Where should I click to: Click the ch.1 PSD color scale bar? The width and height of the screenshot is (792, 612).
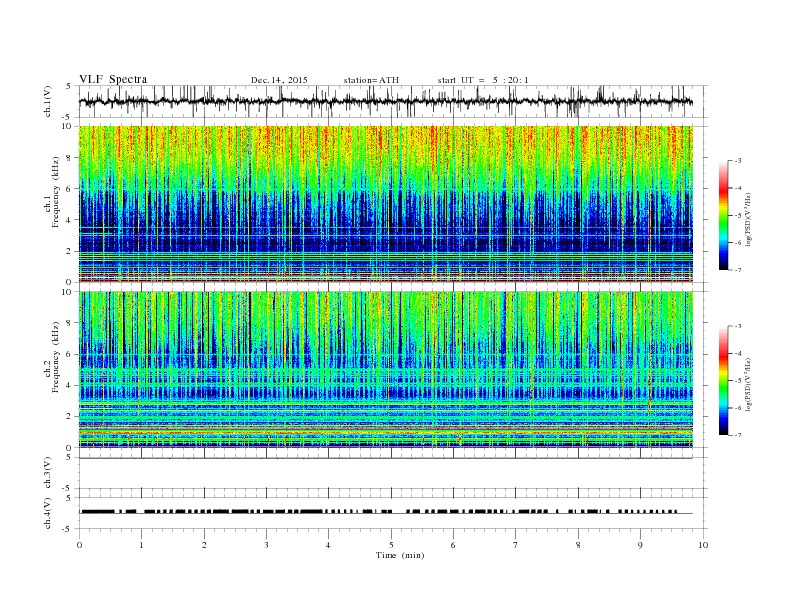[x=724, y=215]
